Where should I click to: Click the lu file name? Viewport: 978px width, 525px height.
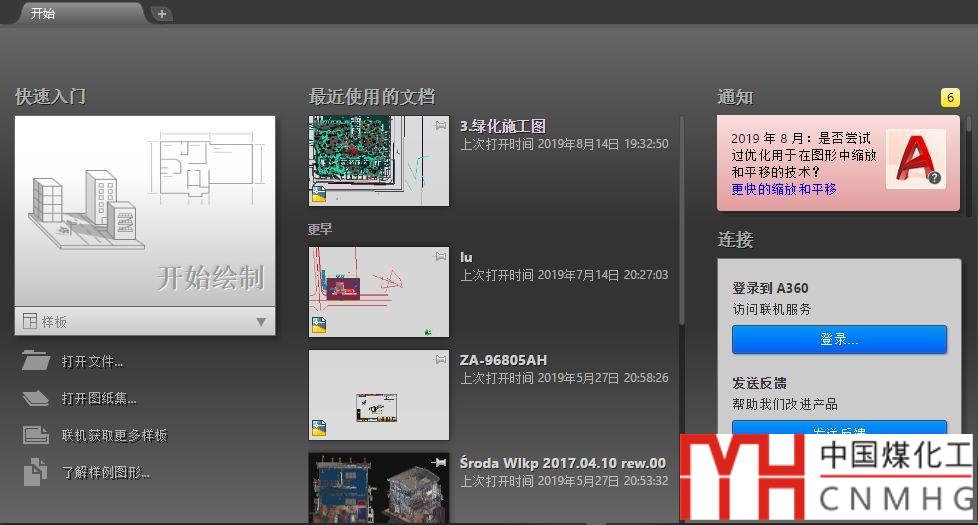point(466,257)
